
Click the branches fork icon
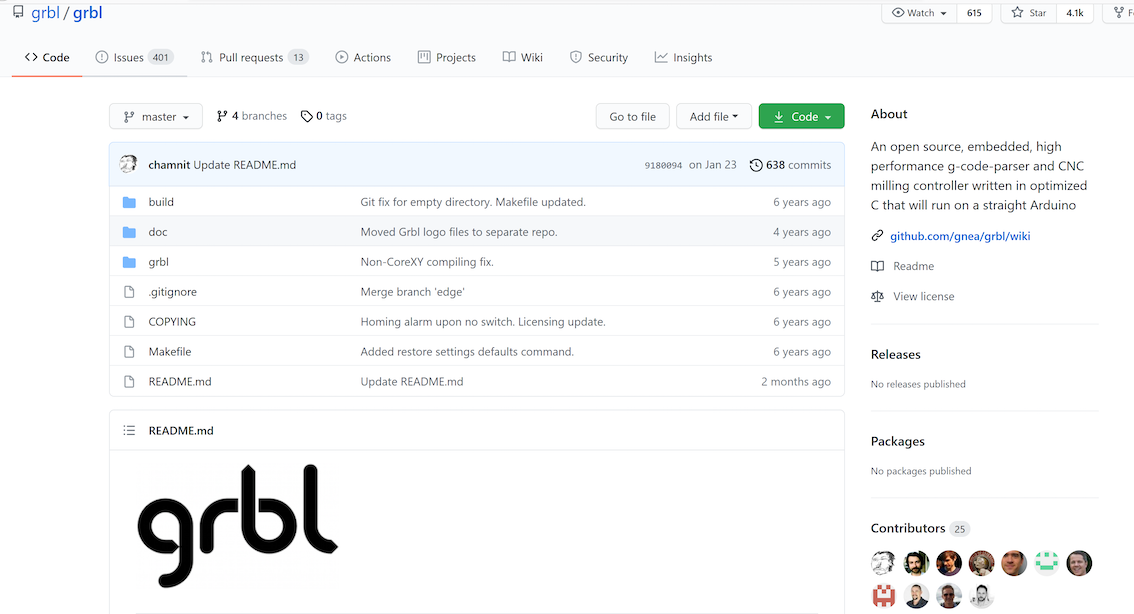pos(222,116)
